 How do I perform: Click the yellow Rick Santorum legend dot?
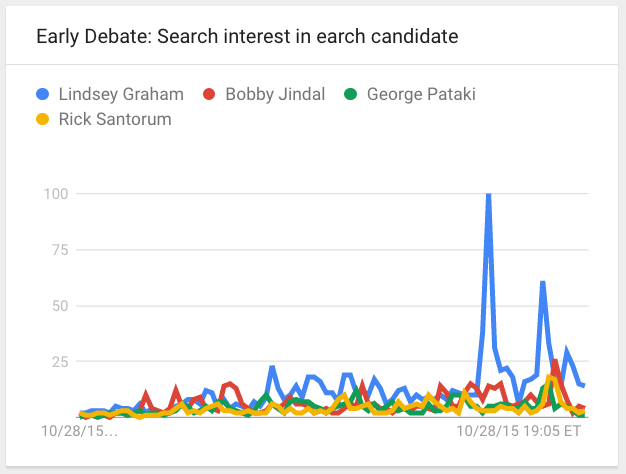(x=41, y=120)
